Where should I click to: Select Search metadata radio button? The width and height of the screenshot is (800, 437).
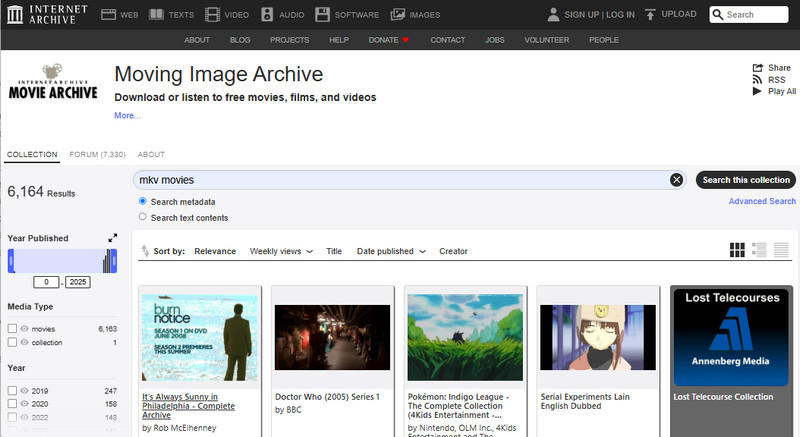[x=143, y=201]
